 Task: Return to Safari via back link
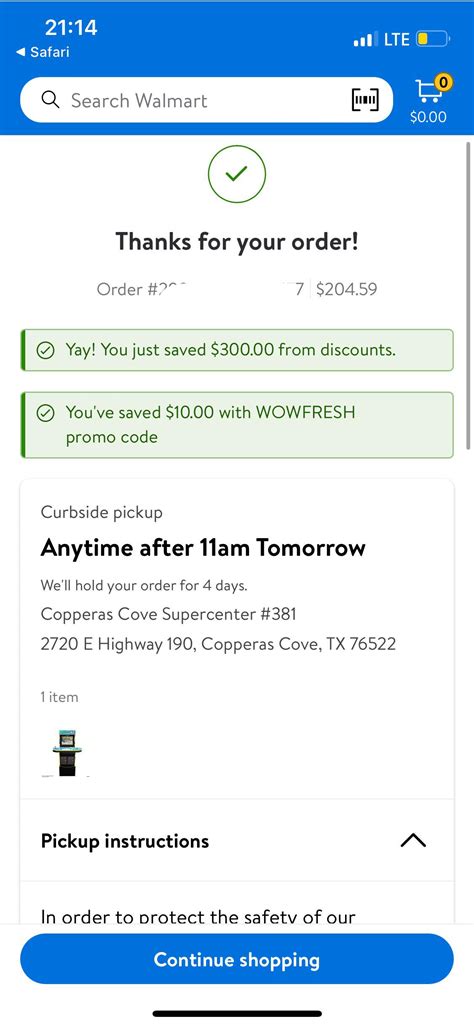point(43,52)
